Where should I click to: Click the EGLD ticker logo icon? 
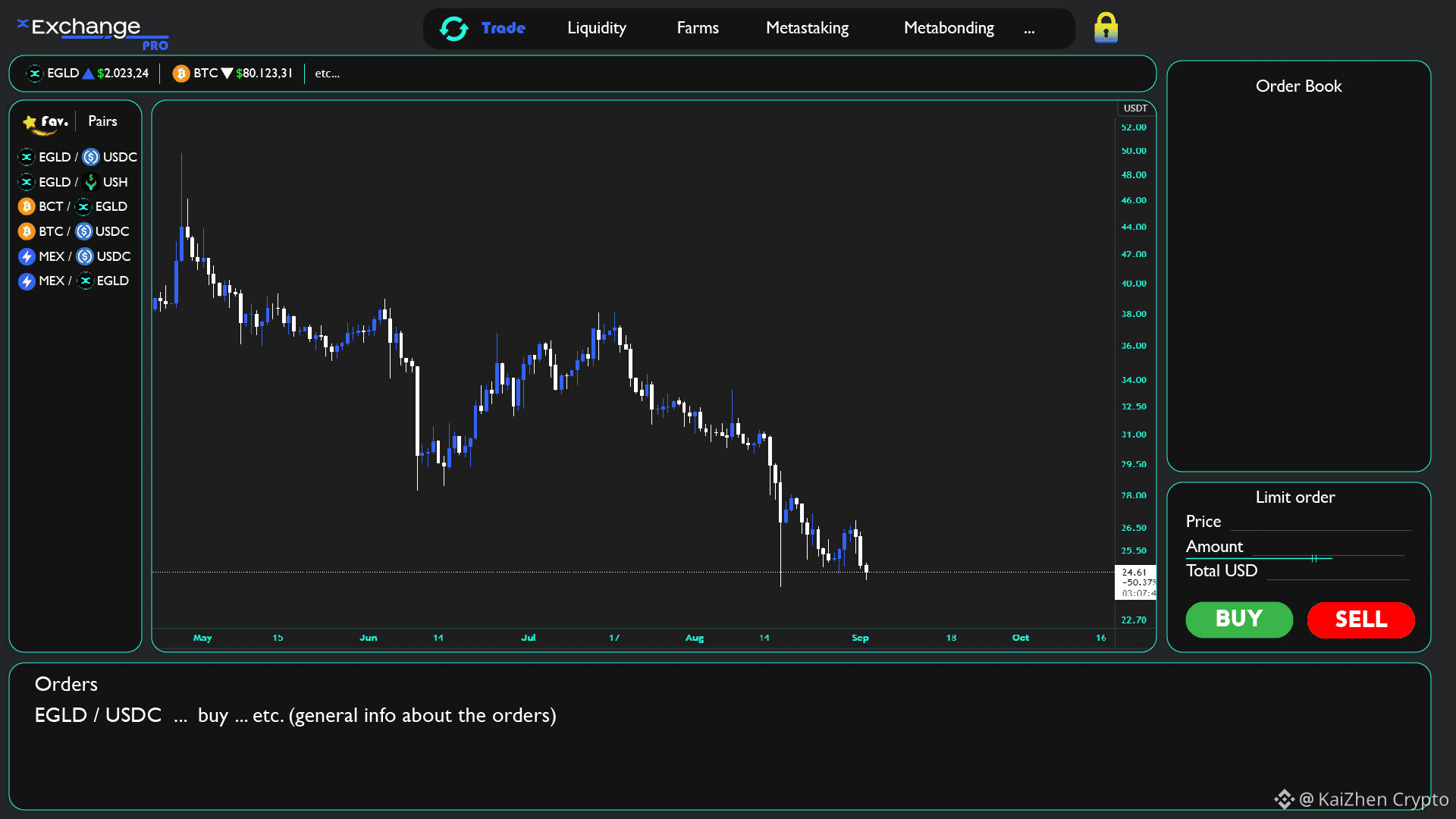pyautogui.click(x=34, y=74)
